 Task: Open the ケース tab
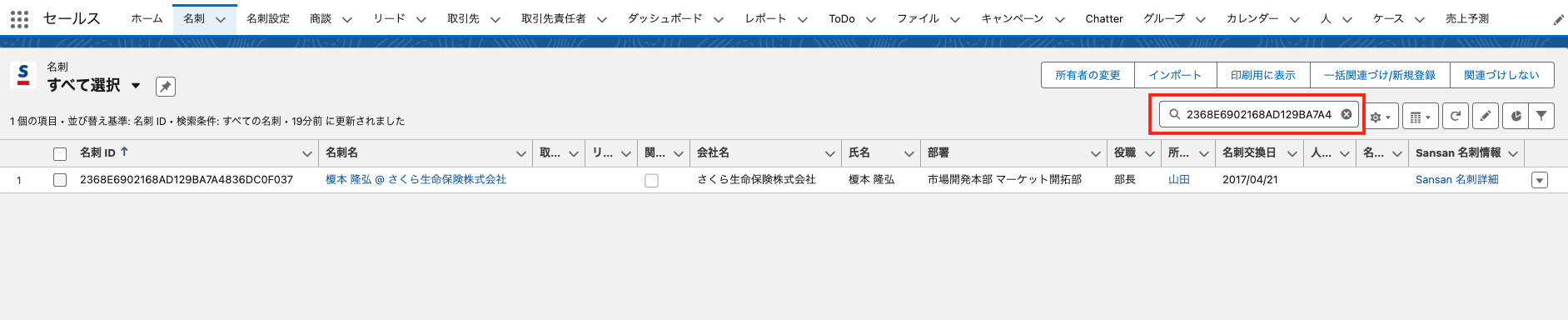point(1388,18)
